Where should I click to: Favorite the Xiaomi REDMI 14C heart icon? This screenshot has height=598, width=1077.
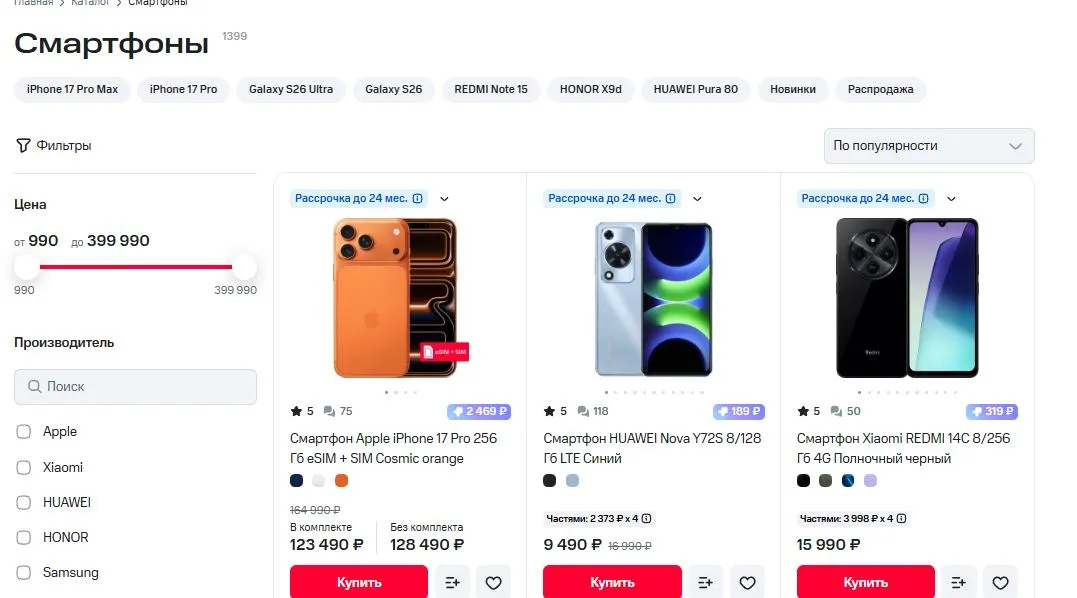click(1000, 582)
